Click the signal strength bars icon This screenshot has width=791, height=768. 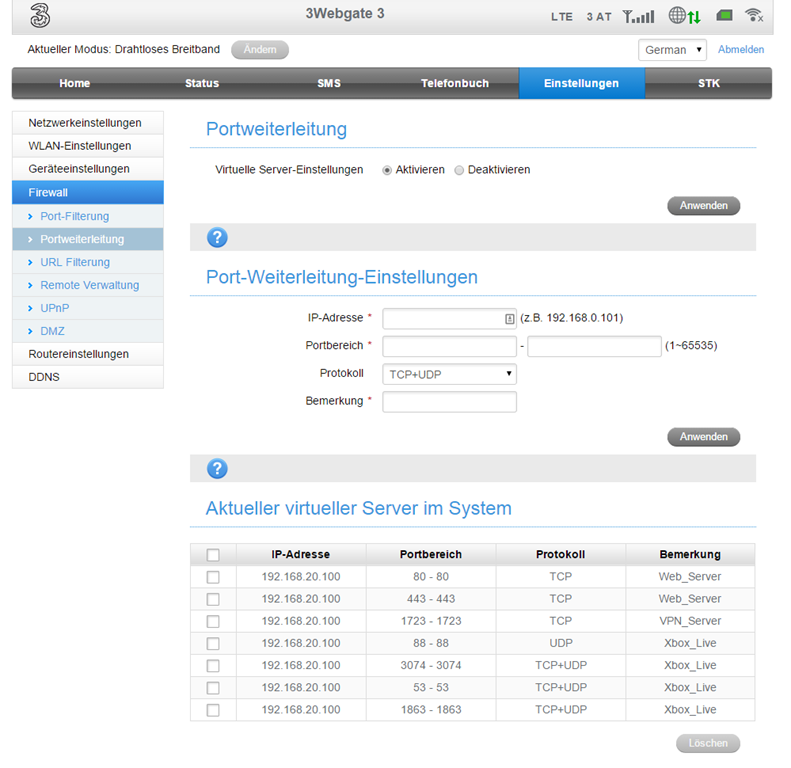[638, 17]
